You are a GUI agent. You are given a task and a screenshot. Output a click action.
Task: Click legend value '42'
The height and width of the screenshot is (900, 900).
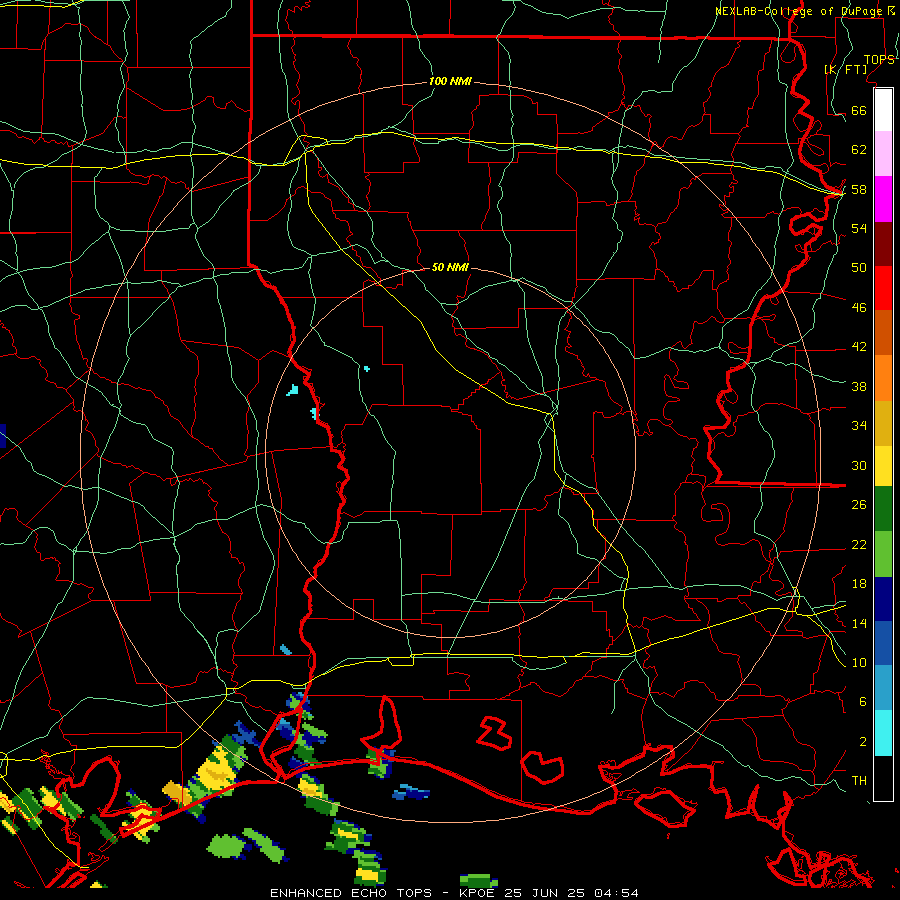click(859, 347)
